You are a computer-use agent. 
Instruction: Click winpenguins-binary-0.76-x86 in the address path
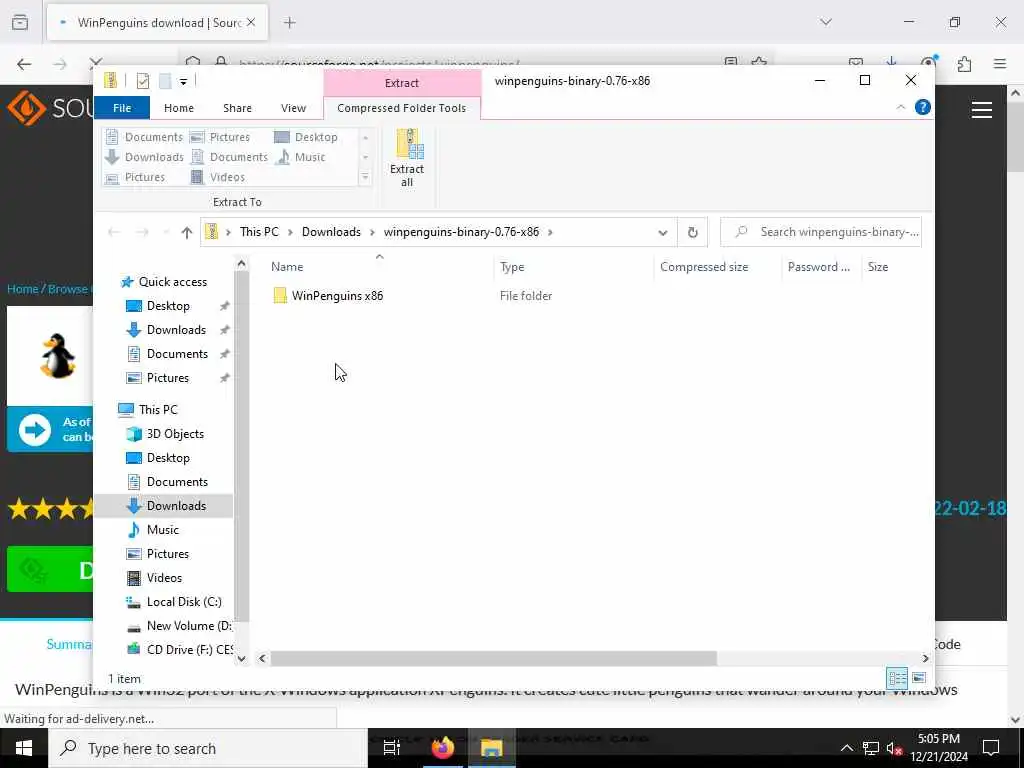coord(461,232)
